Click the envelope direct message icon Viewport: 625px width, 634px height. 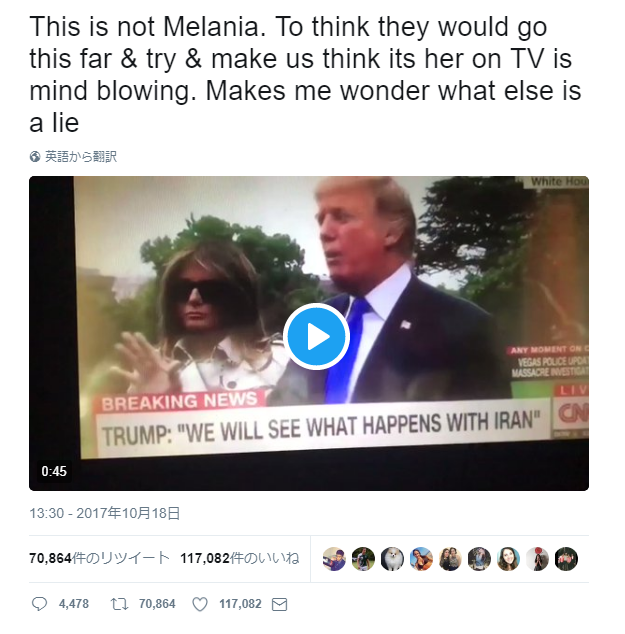[280, 604]
